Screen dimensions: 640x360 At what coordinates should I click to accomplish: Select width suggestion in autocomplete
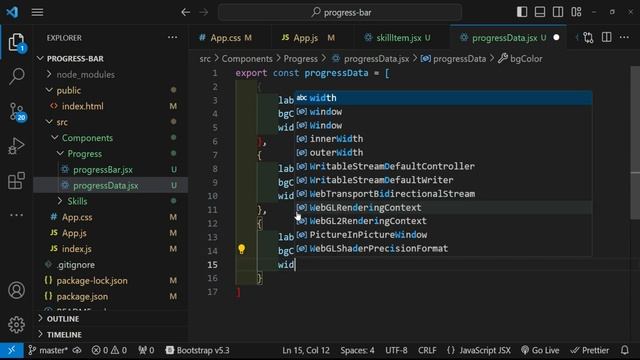pyautogui.click(x=444, y=98)
